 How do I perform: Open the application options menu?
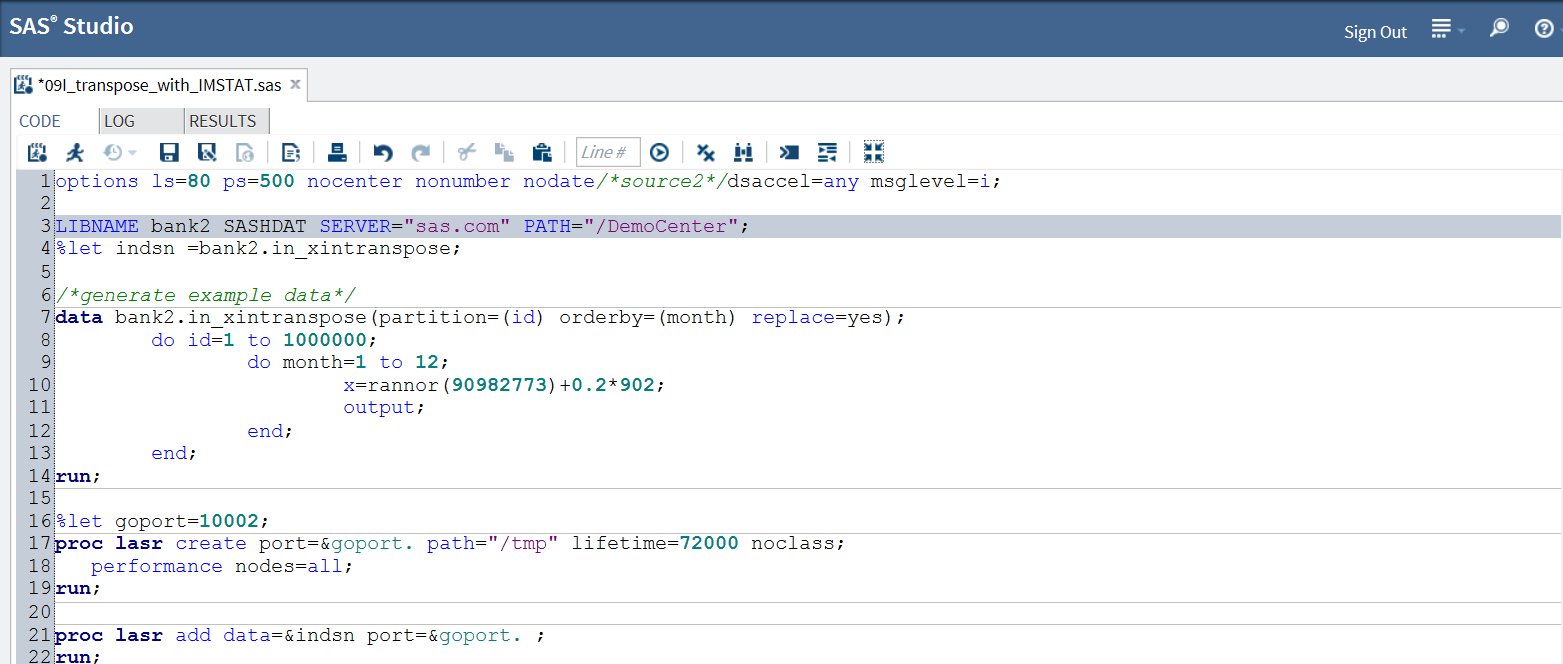click(x=1446, y=30)
